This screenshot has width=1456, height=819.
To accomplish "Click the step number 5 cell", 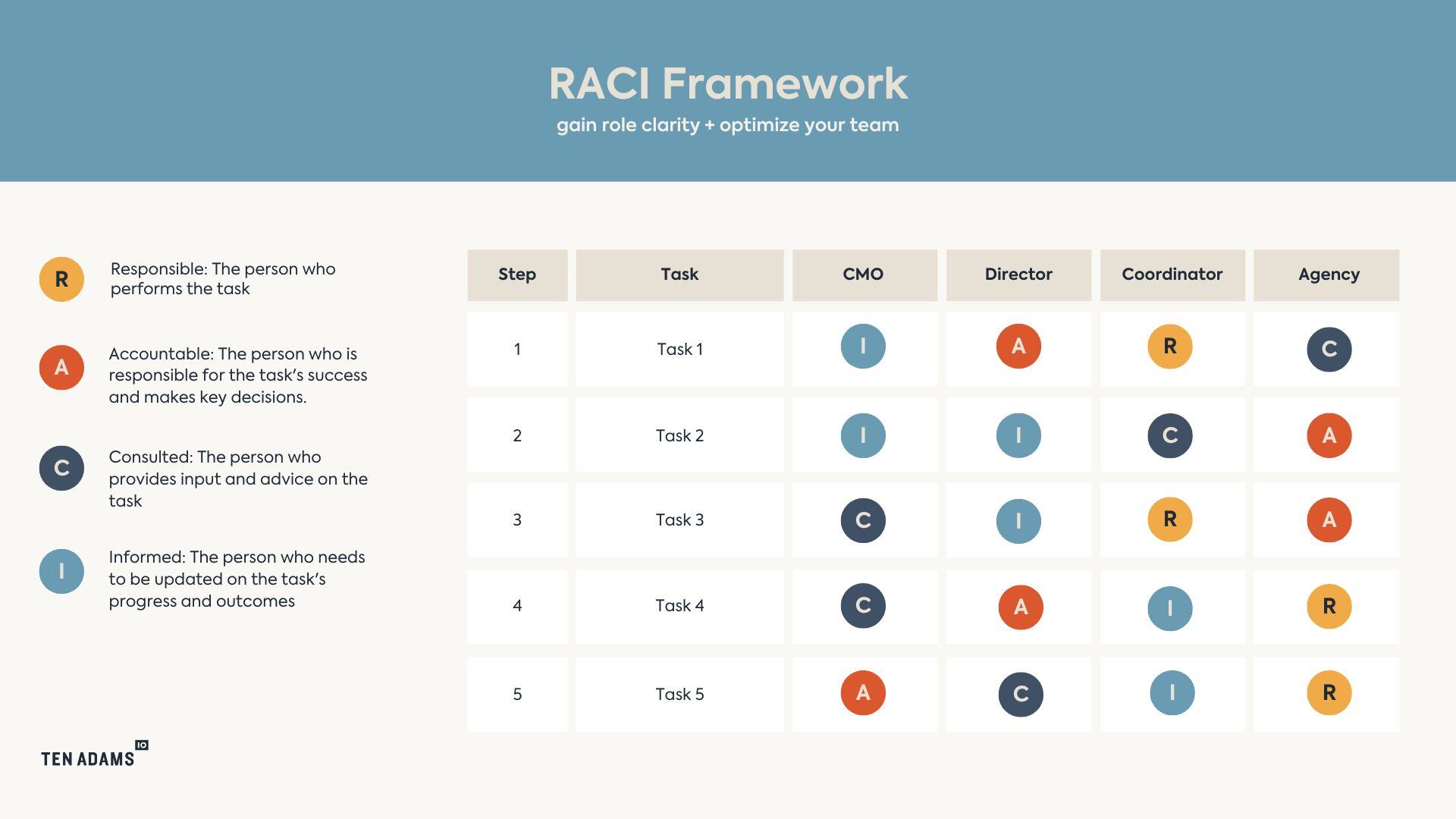I will [x=517, y=692].
